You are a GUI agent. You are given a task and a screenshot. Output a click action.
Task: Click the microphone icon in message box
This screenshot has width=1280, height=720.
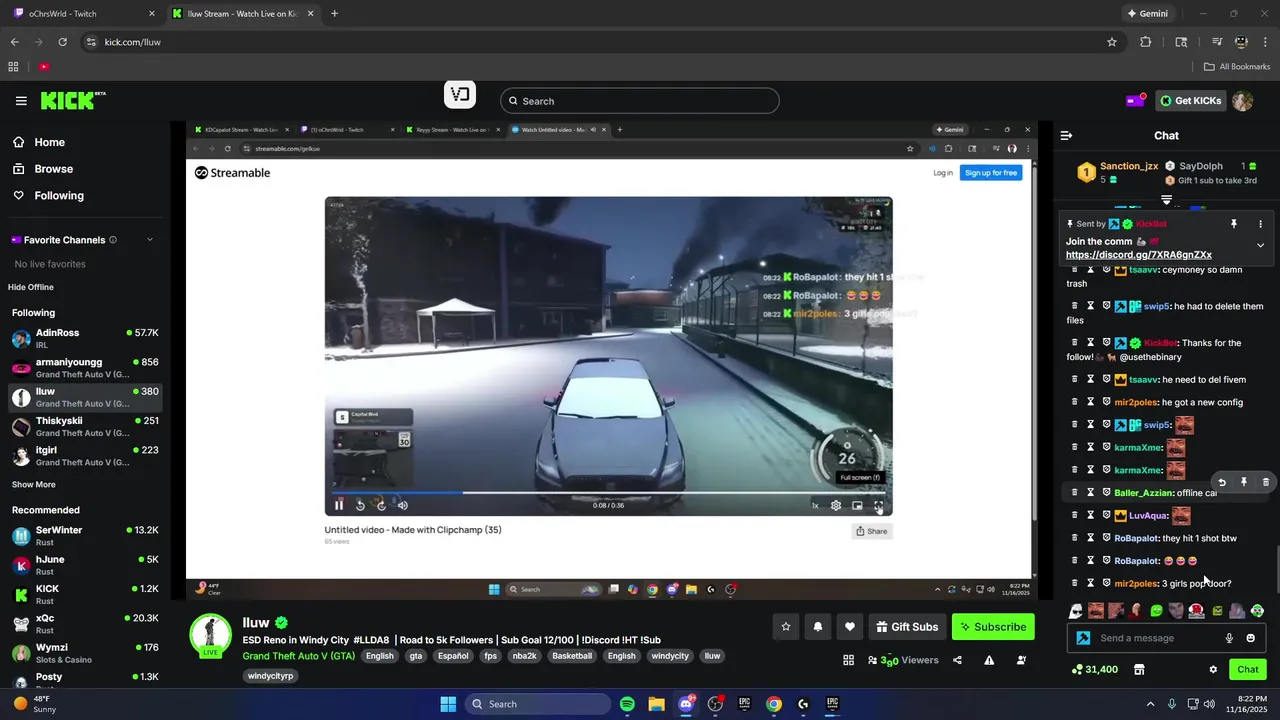tap(1229, 638)
